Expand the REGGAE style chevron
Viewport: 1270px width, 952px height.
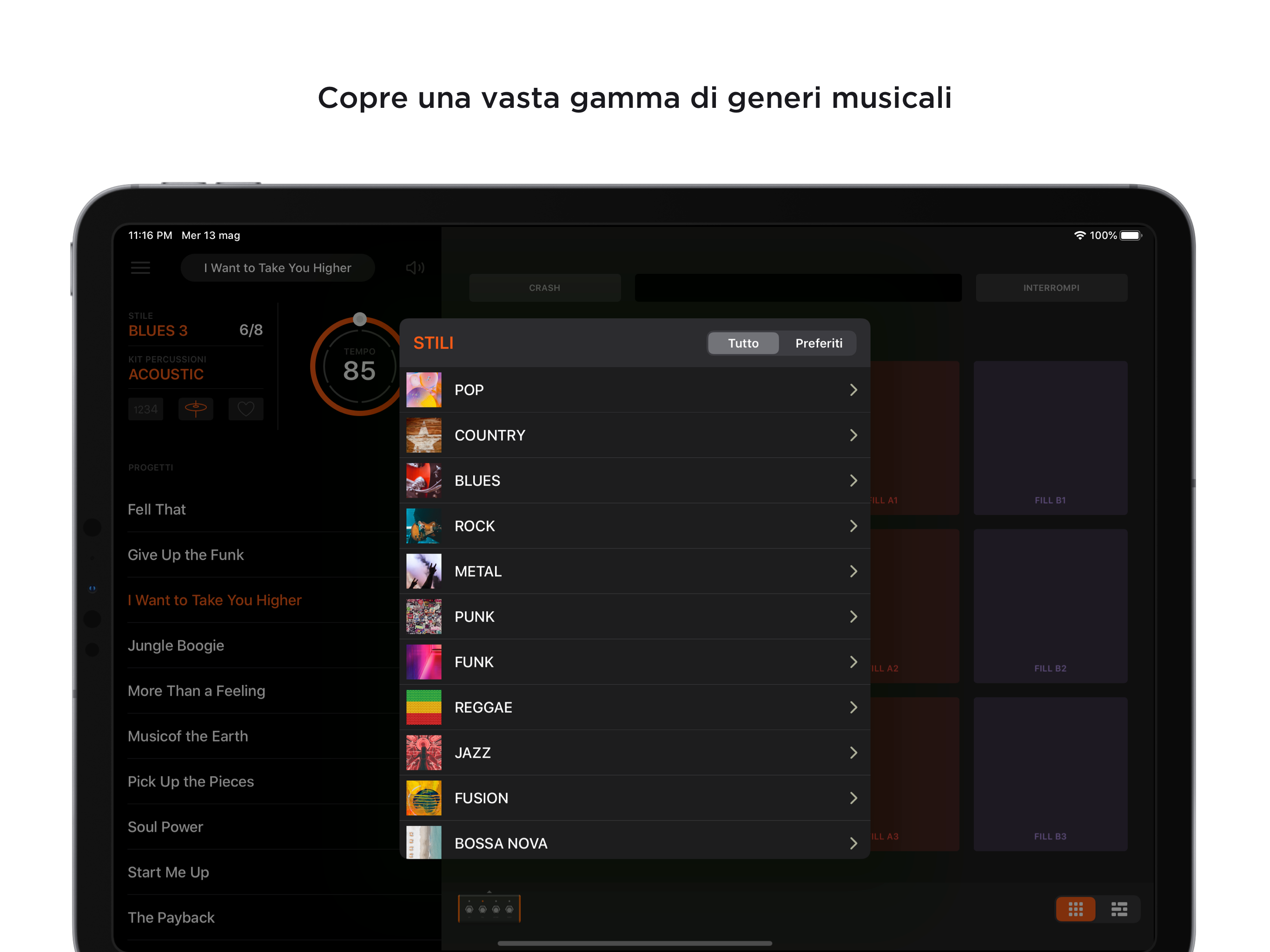pos(853,707)
